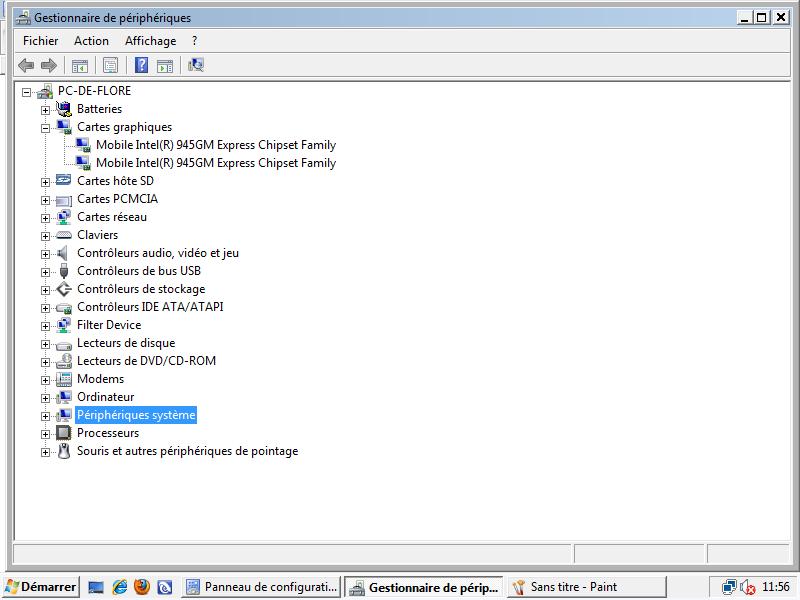Open the Affichage menu
This screenshot has height=600, width=800.
pyautogui.click(x=151, y=41)
